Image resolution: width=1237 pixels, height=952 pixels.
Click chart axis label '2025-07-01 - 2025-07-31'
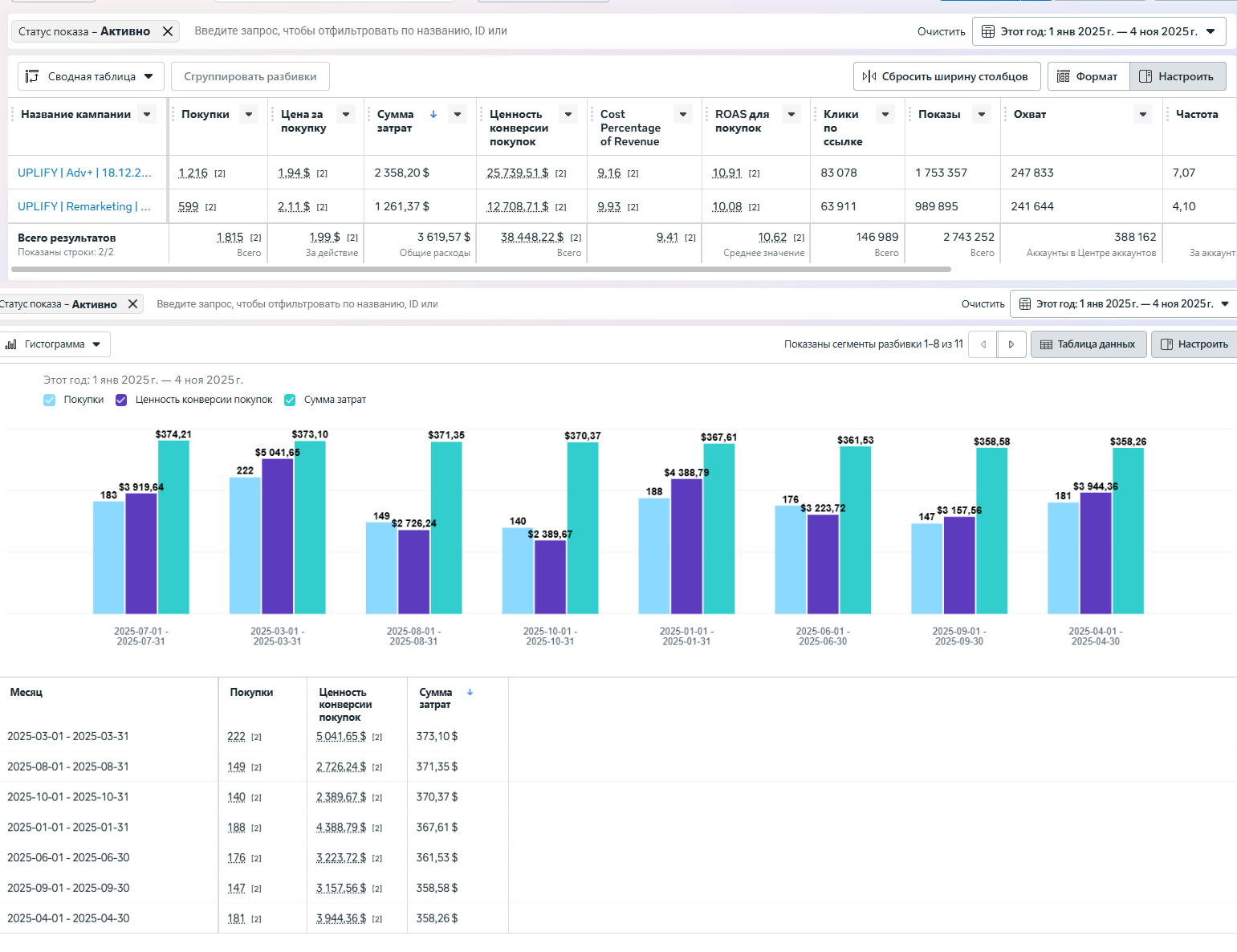point(141,637)
